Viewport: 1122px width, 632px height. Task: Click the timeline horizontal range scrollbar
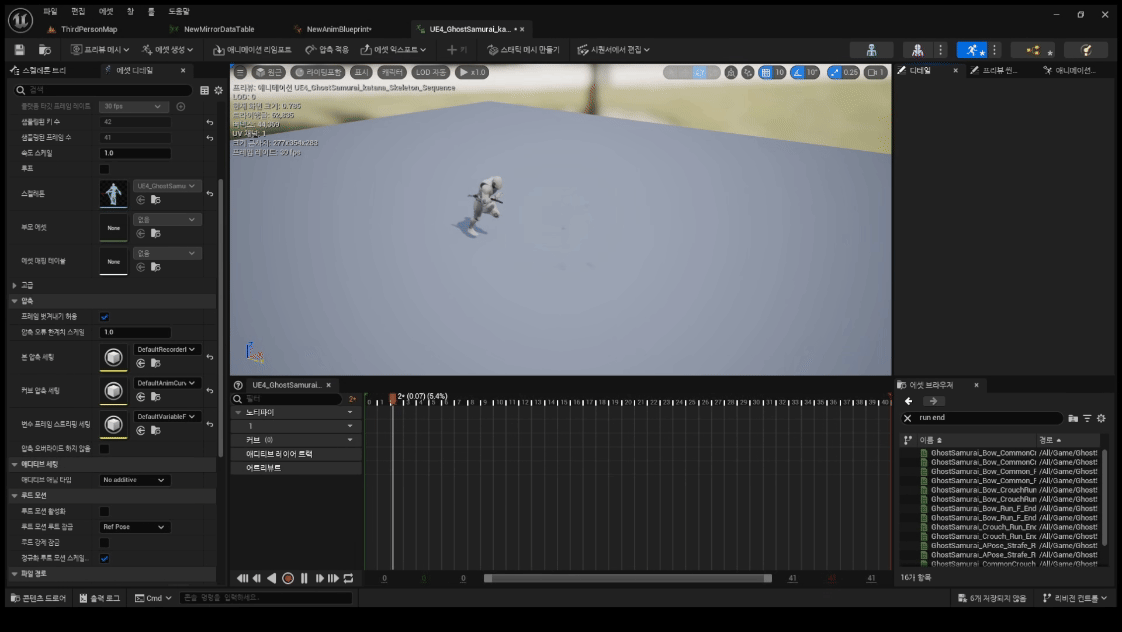pyautogui.click(x=628, y=578)
